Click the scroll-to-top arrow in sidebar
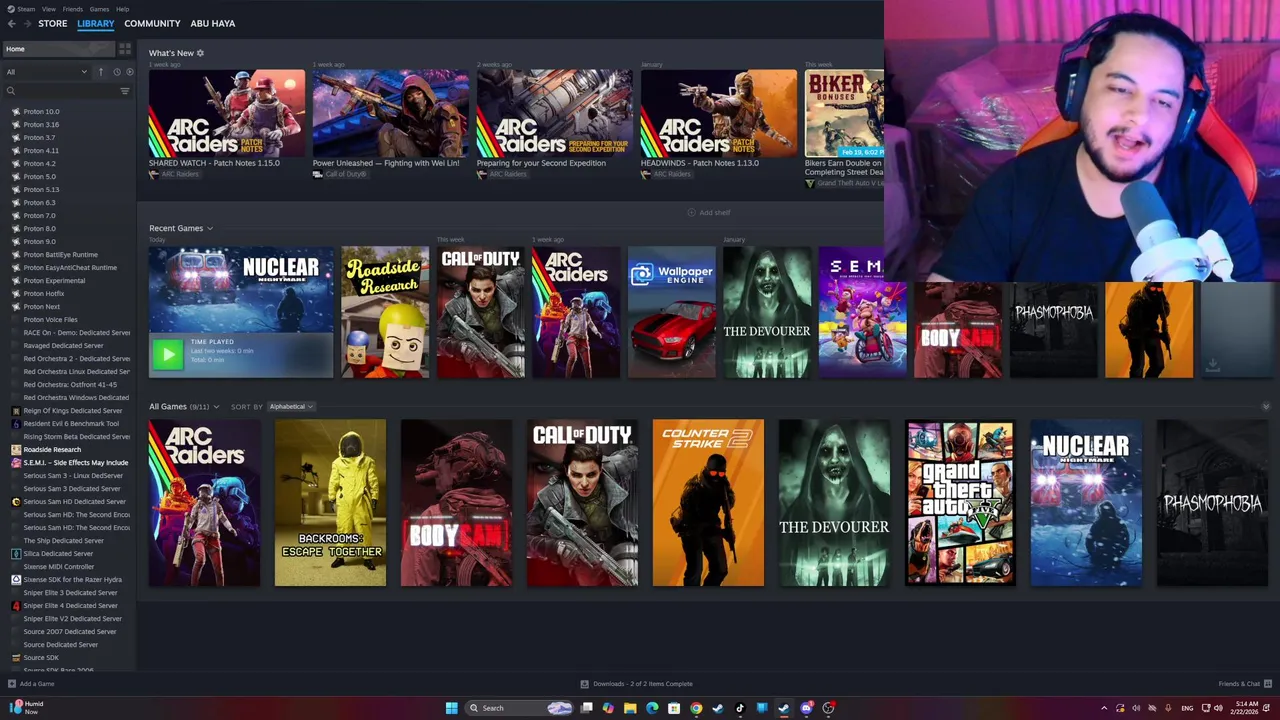This screenshot has width=1280, height=720. (100, 72)
